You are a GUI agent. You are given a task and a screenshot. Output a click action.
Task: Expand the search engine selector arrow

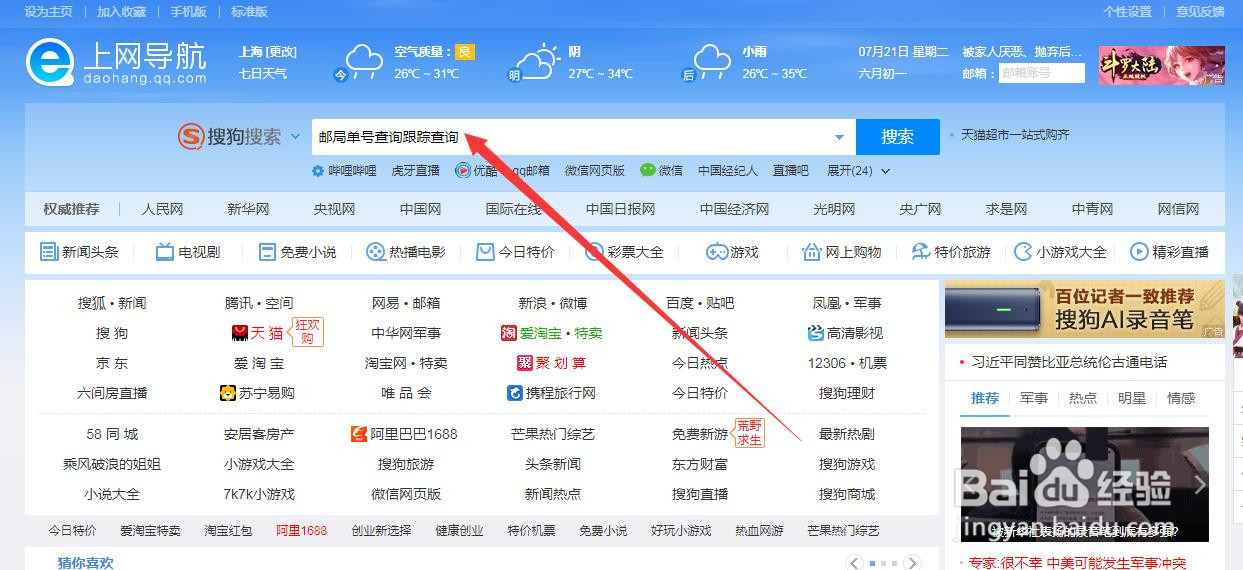295,137
